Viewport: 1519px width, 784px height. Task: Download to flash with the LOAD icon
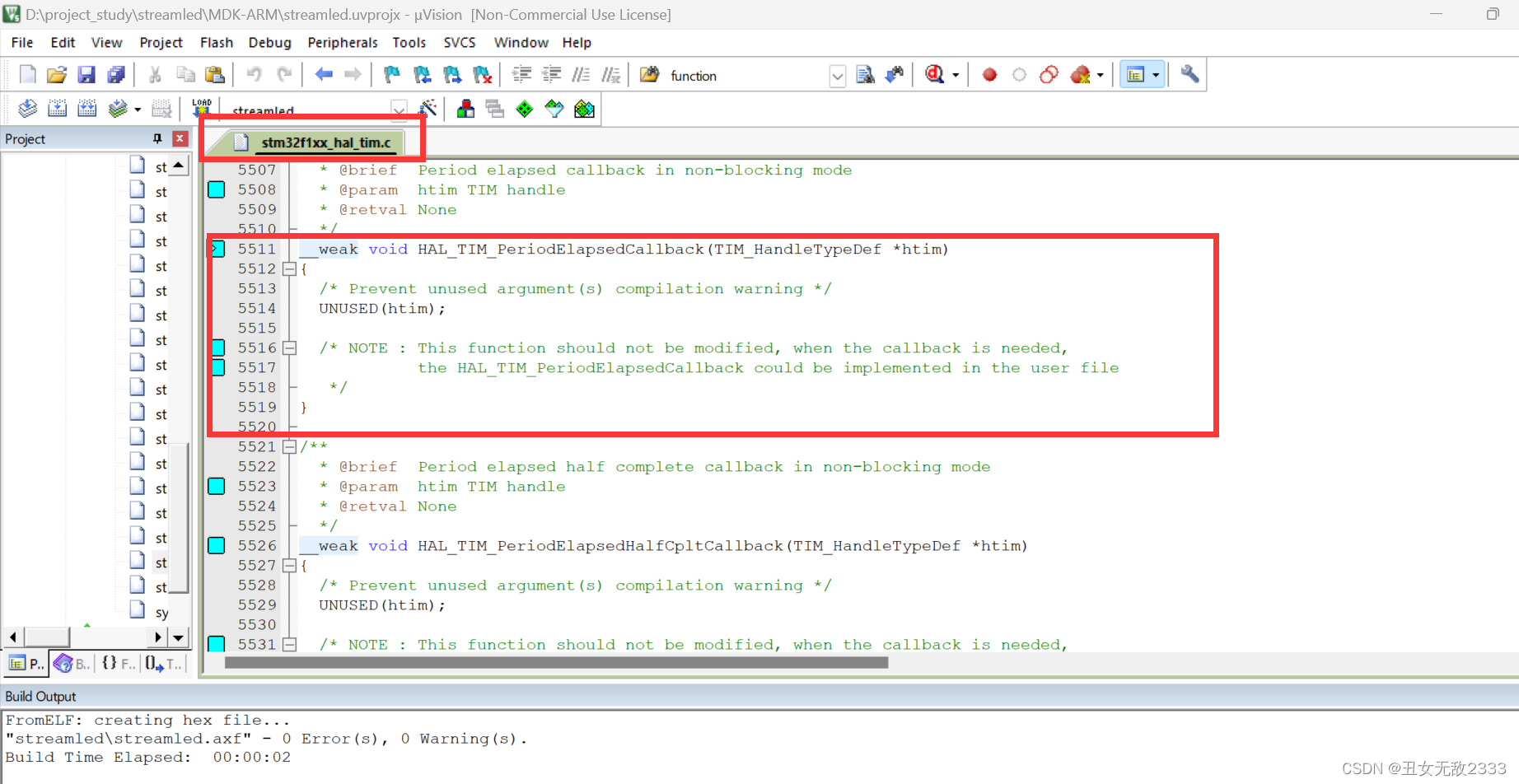pyautogui.click(x=201, y=109)
